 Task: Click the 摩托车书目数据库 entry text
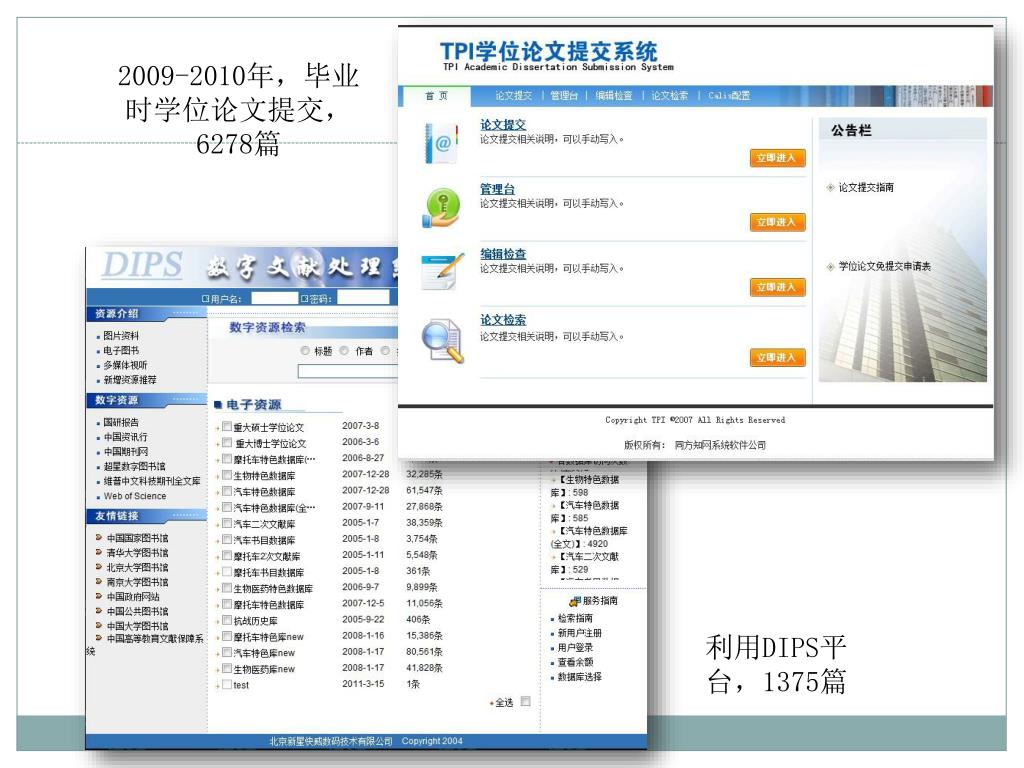(268, 573)
